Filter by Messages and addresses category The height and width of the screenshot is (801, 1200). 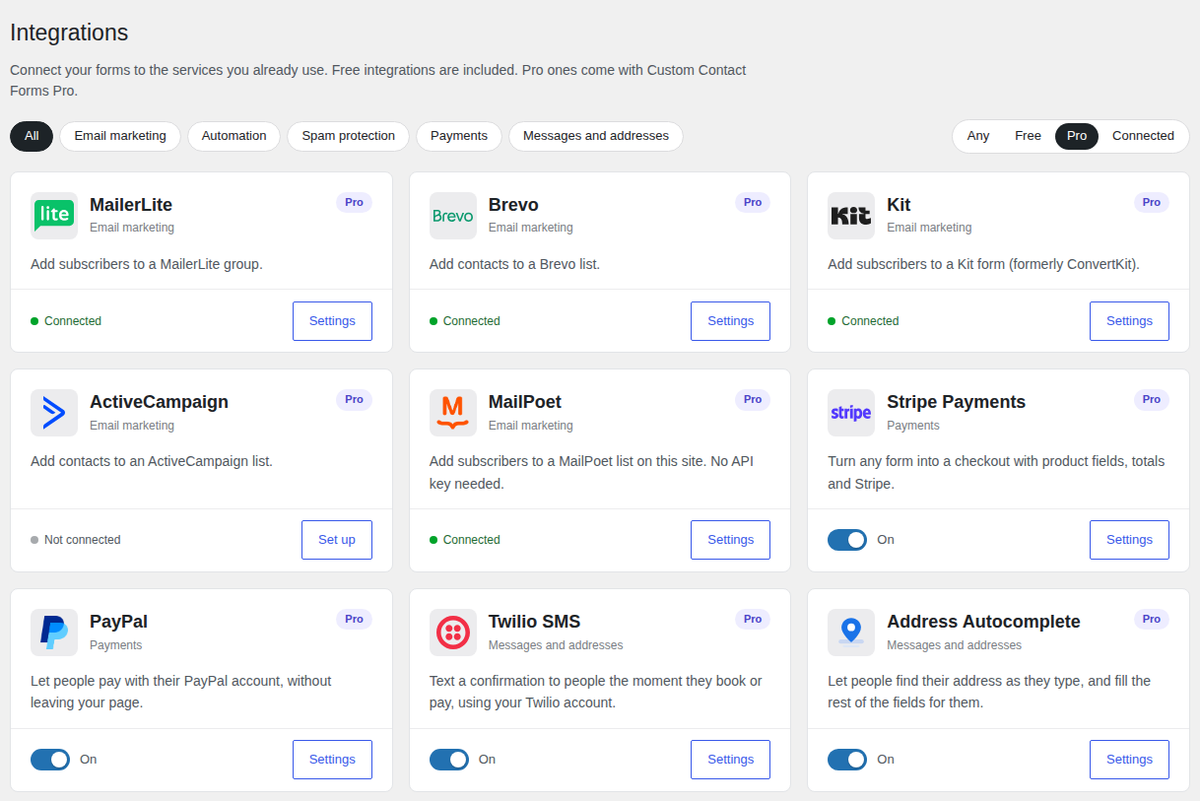(596, 136)
